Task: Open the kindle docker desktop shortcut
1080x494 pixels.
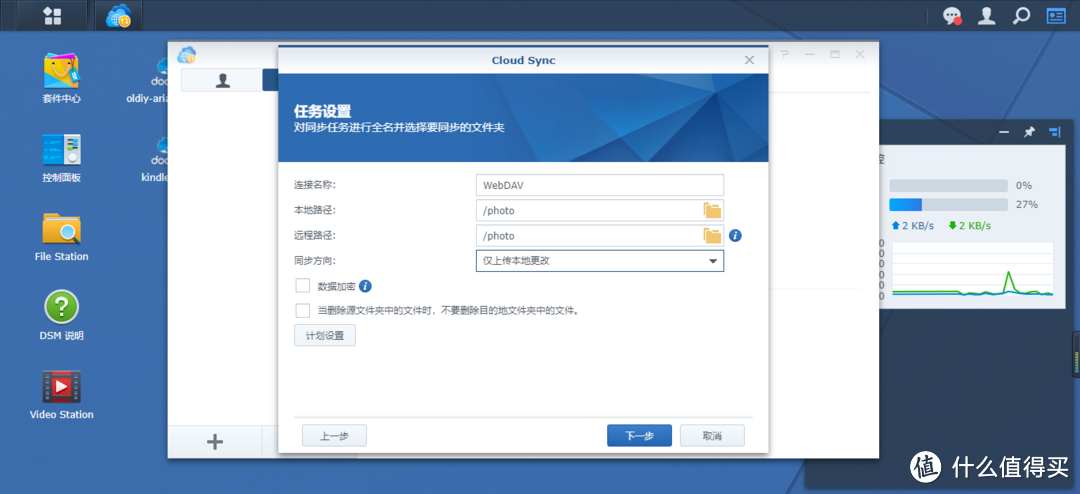Action: 155,158
